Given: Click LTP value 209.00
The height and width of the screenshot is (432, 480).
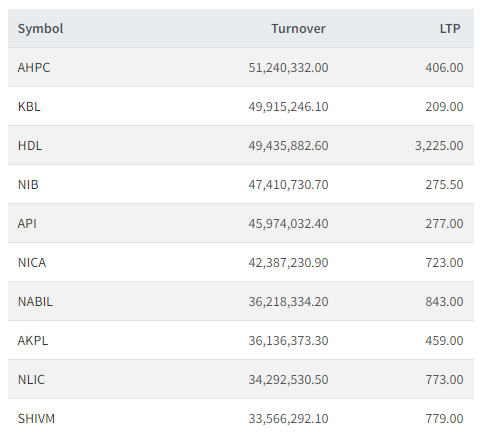Looking at the screenshot, I should 444,107.
